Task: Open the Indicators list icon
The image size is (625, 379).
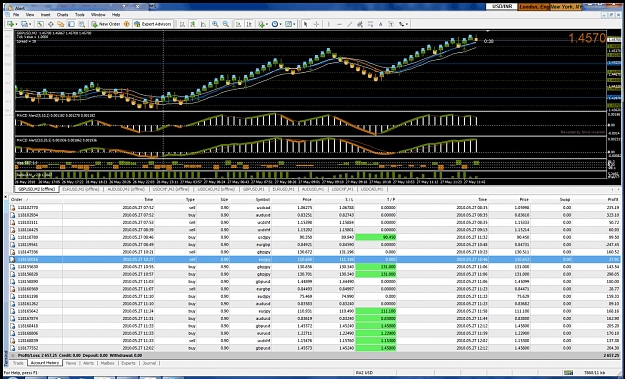Action: click(x=261, y=24)
